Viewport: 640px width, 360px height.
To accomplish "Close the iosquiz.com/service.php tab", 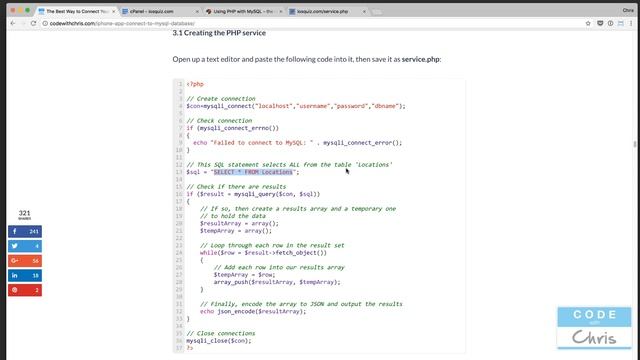I will pos(364,11).
